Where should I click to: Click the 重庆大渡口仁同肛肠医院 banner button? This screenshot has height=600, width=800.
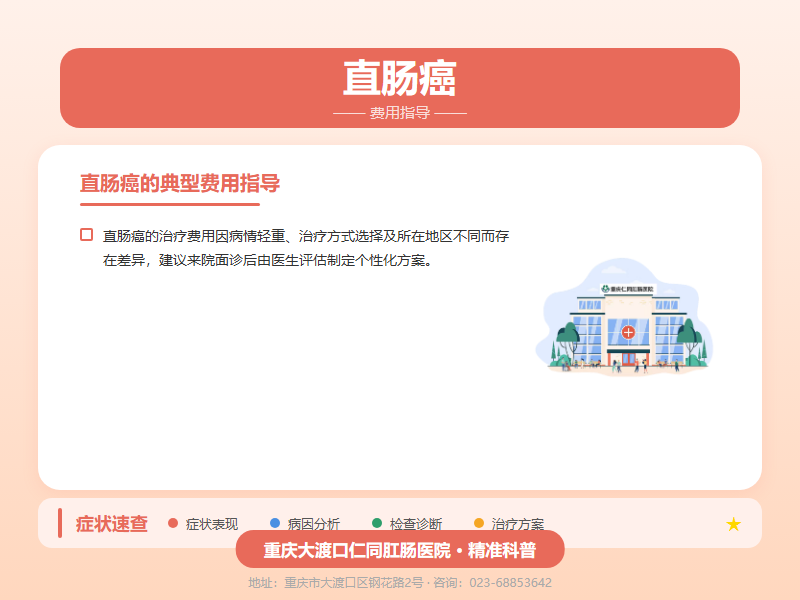[x=400, y=549]
